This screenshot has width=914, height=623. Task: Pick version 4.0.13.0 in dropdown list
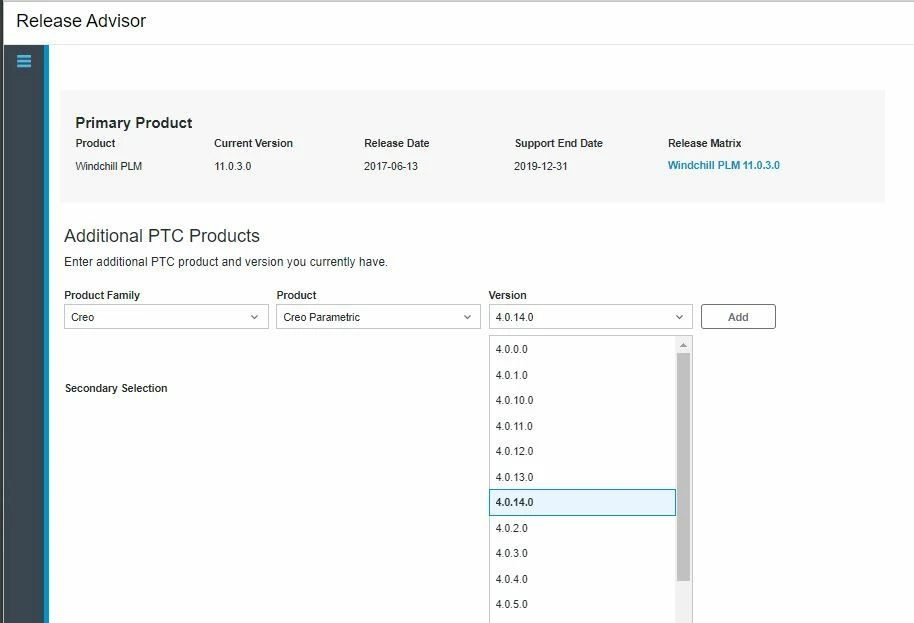(x=582, y=477)
